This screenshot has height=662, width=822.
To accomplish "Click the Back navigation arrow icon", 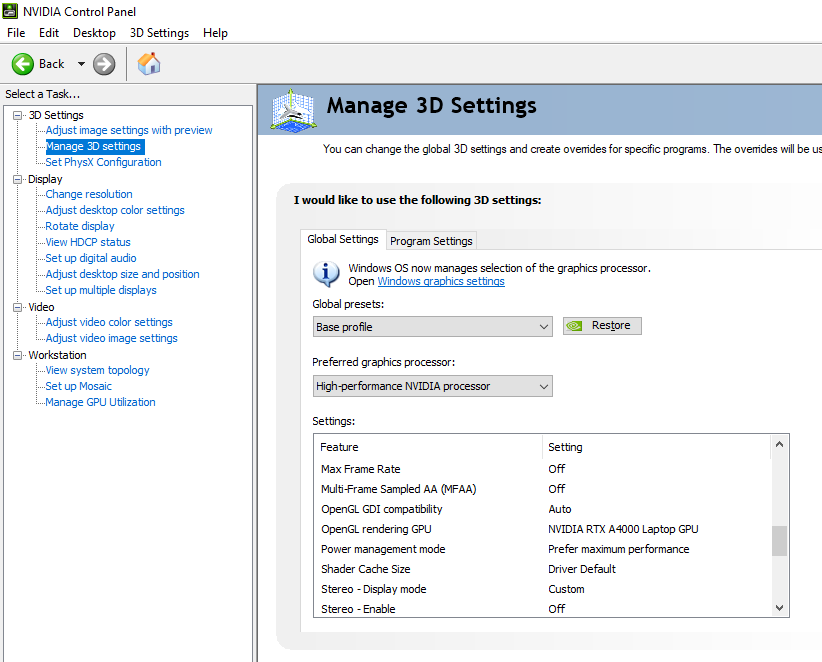I will [22, 64].
